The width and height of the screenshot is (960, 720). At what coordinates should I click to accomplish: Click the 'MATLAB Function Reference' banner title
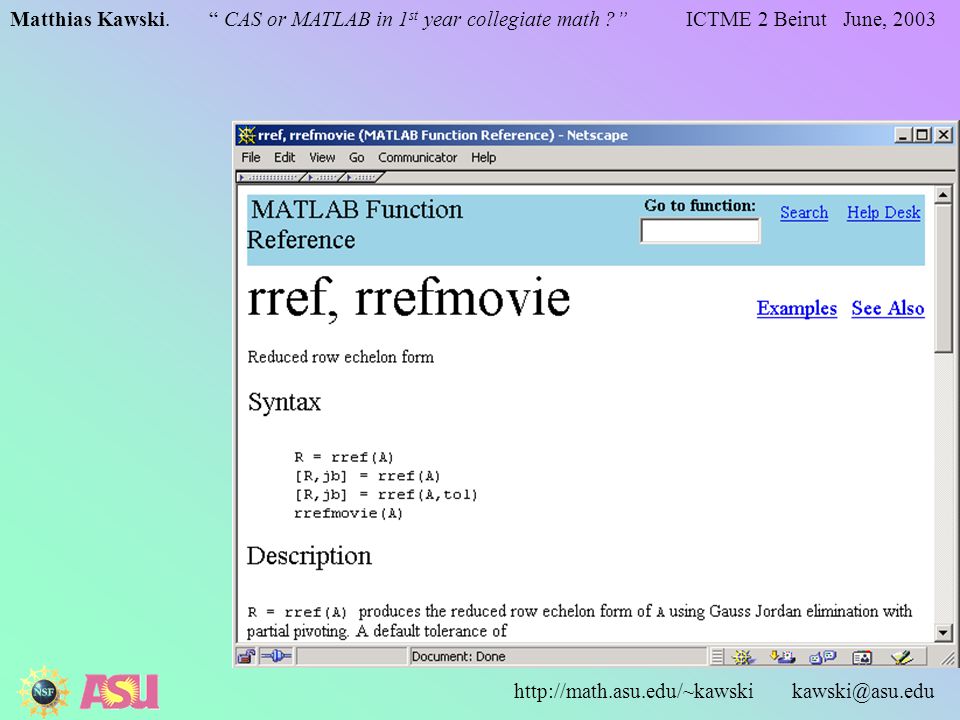[354, 225]
